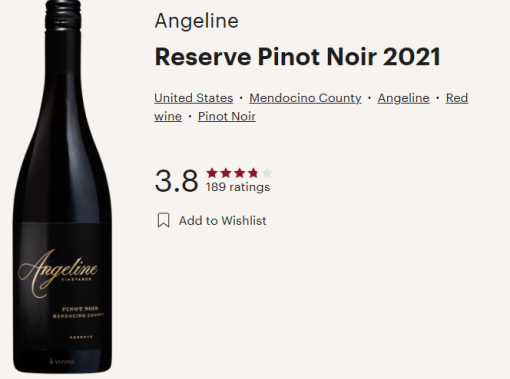Click the Vivino watermark at bottle base
This screenshot has width=510, height=379.
pyautogui.click(x=62, y=361)
